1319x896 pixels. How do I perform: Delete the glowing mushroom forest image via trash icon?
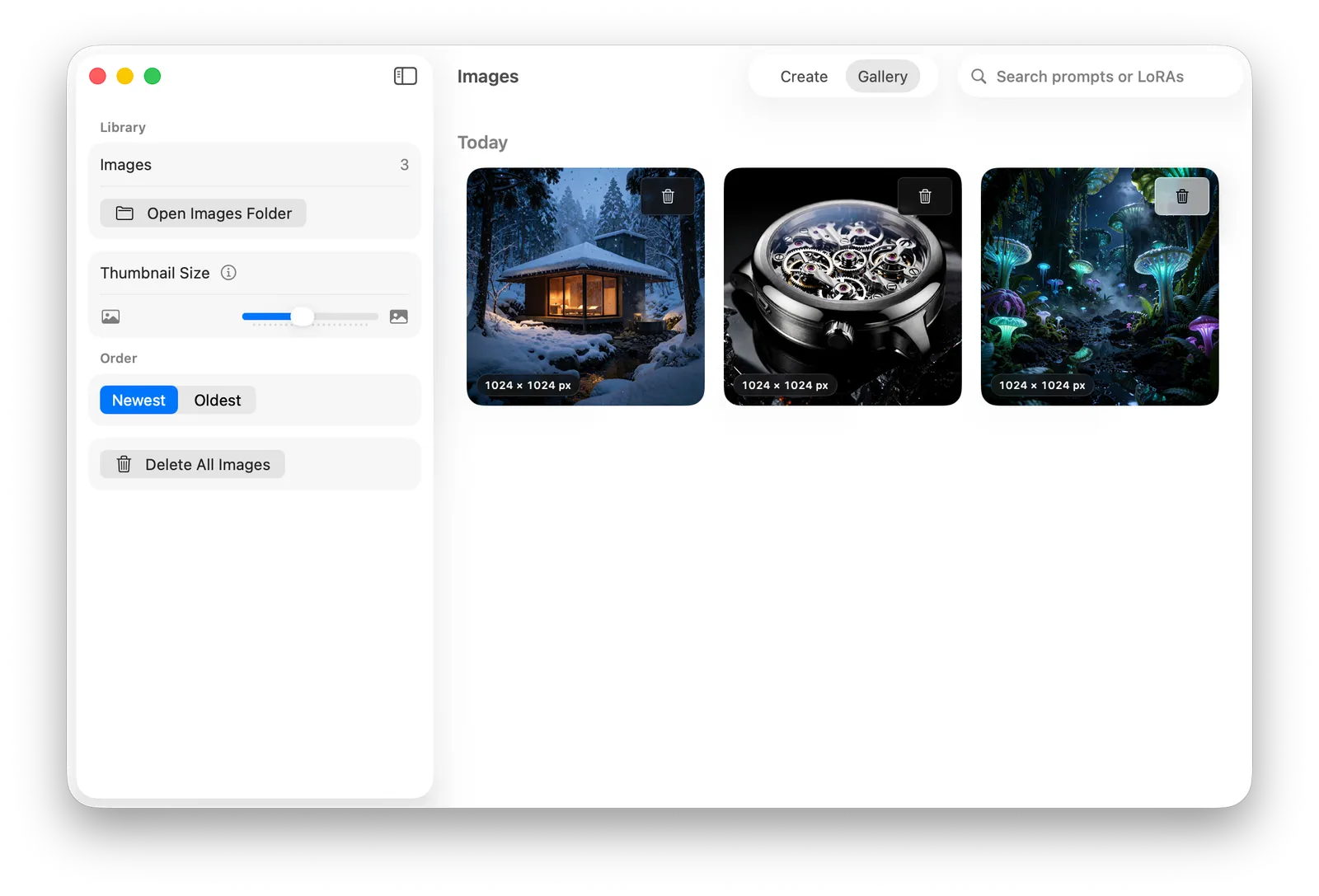click(1182, 196)
